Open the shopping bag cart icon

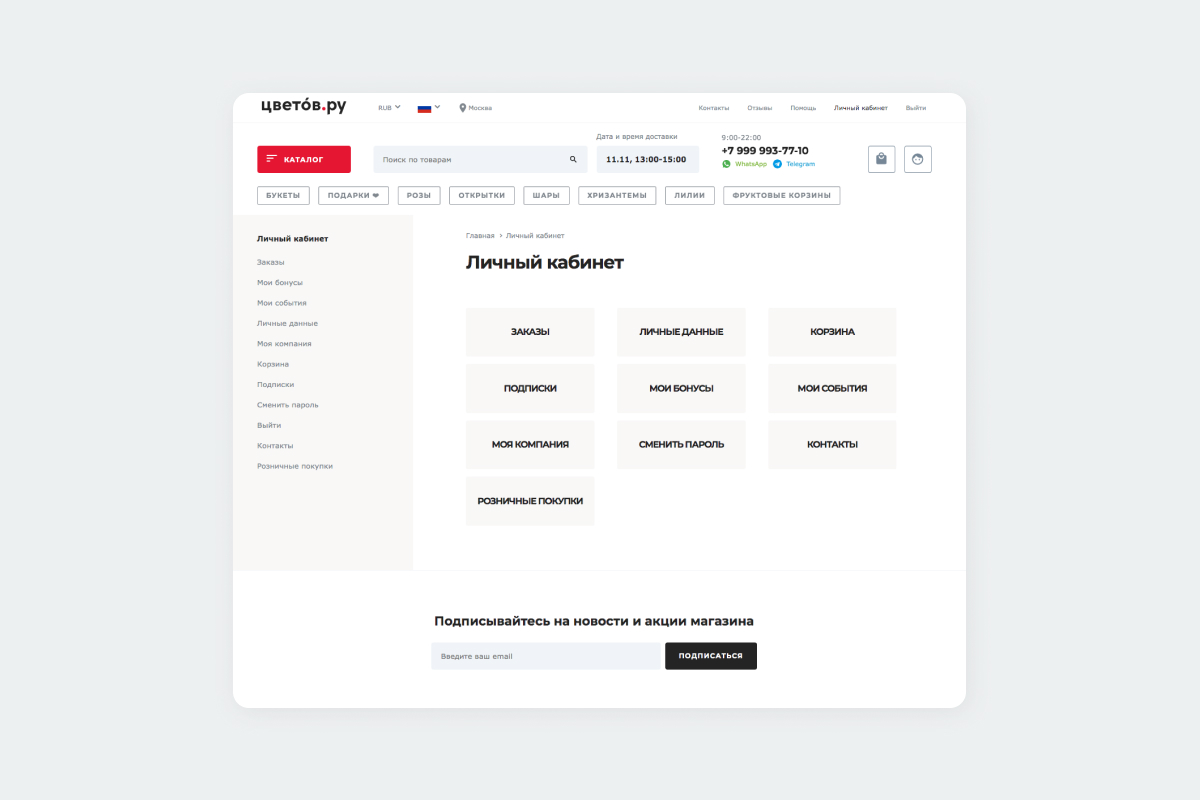coord(881,159)
